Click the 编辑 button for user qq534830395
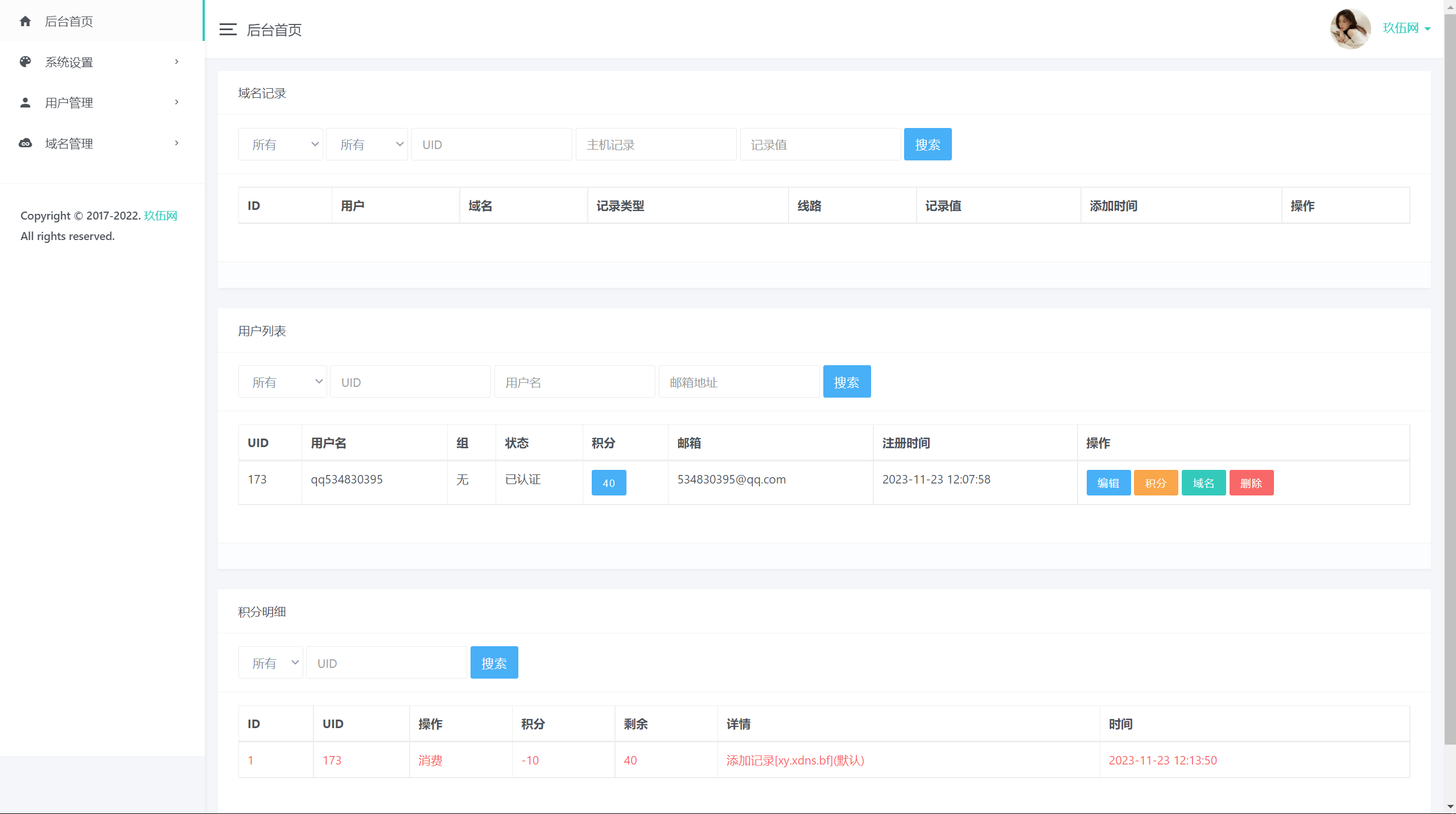 click(x=1108, y=483)
